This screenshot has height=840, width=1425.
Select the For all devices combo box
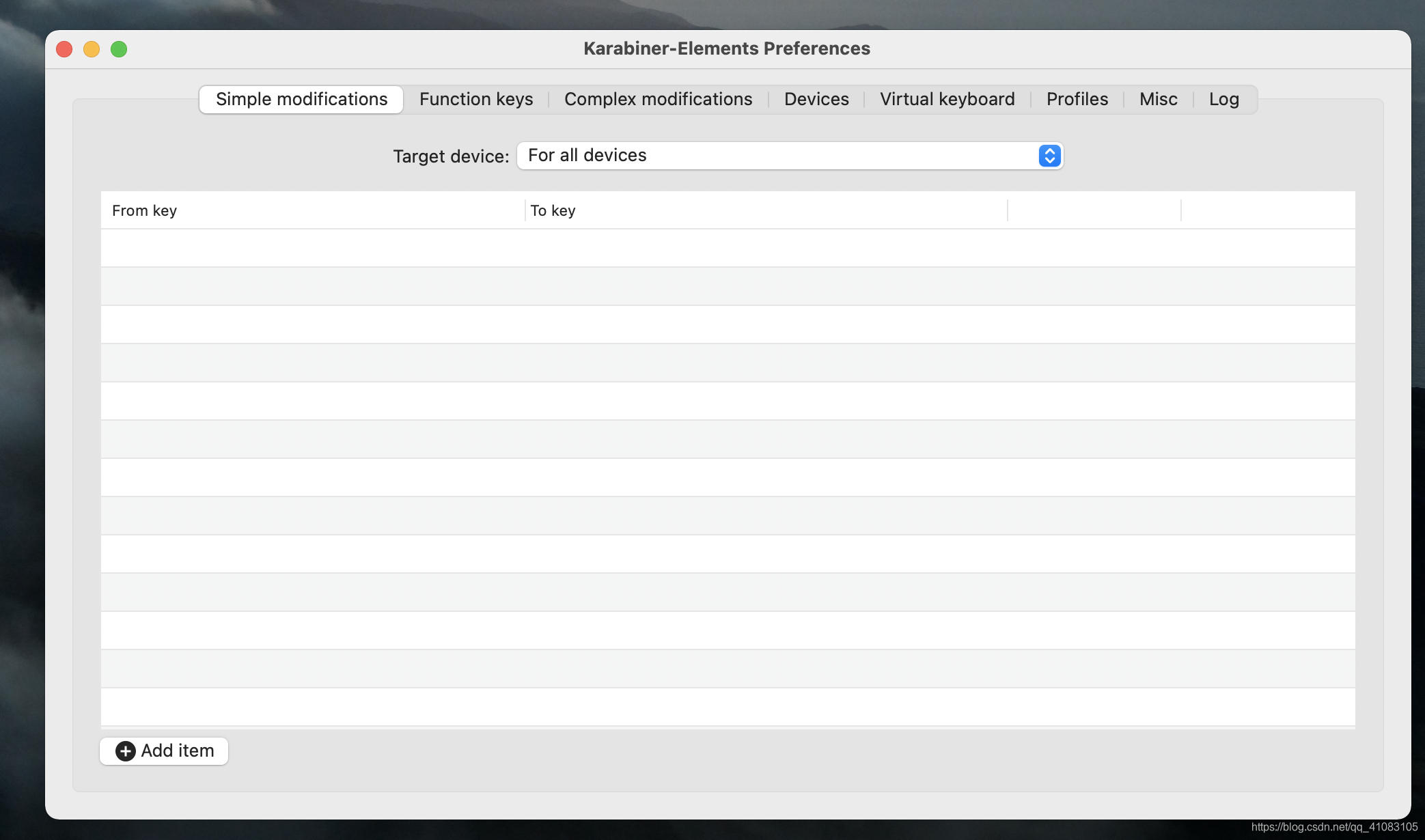pyautogui.click(x=779, y=156)
